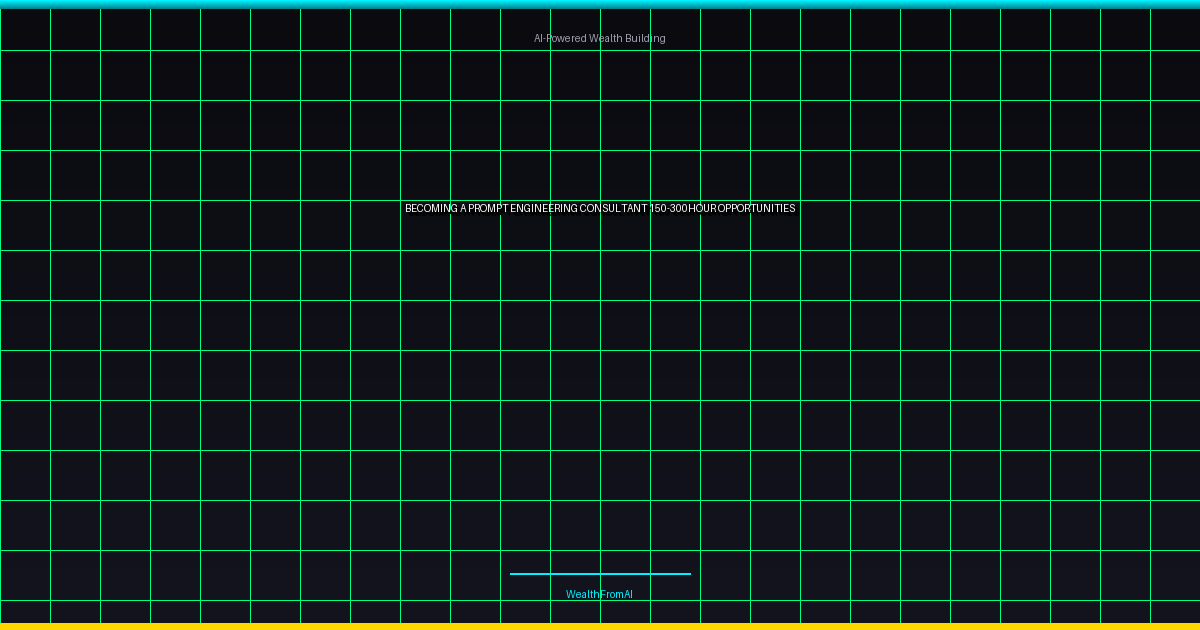Click the word BECOMING in the headline

click(431, 209)
